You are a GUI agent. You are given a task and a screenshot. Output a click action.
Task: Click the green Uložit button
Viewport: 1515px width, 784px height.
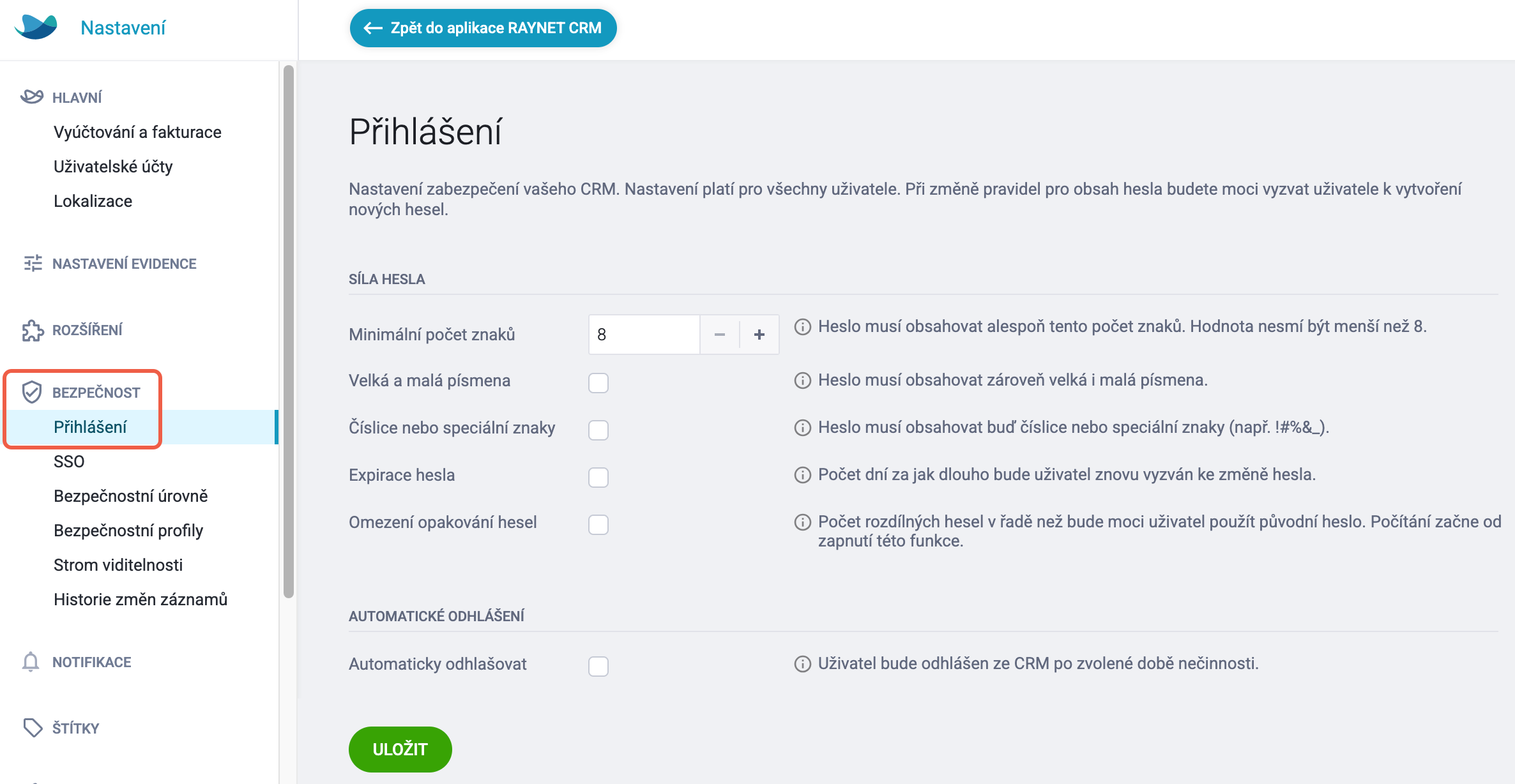tap(400, 749)
